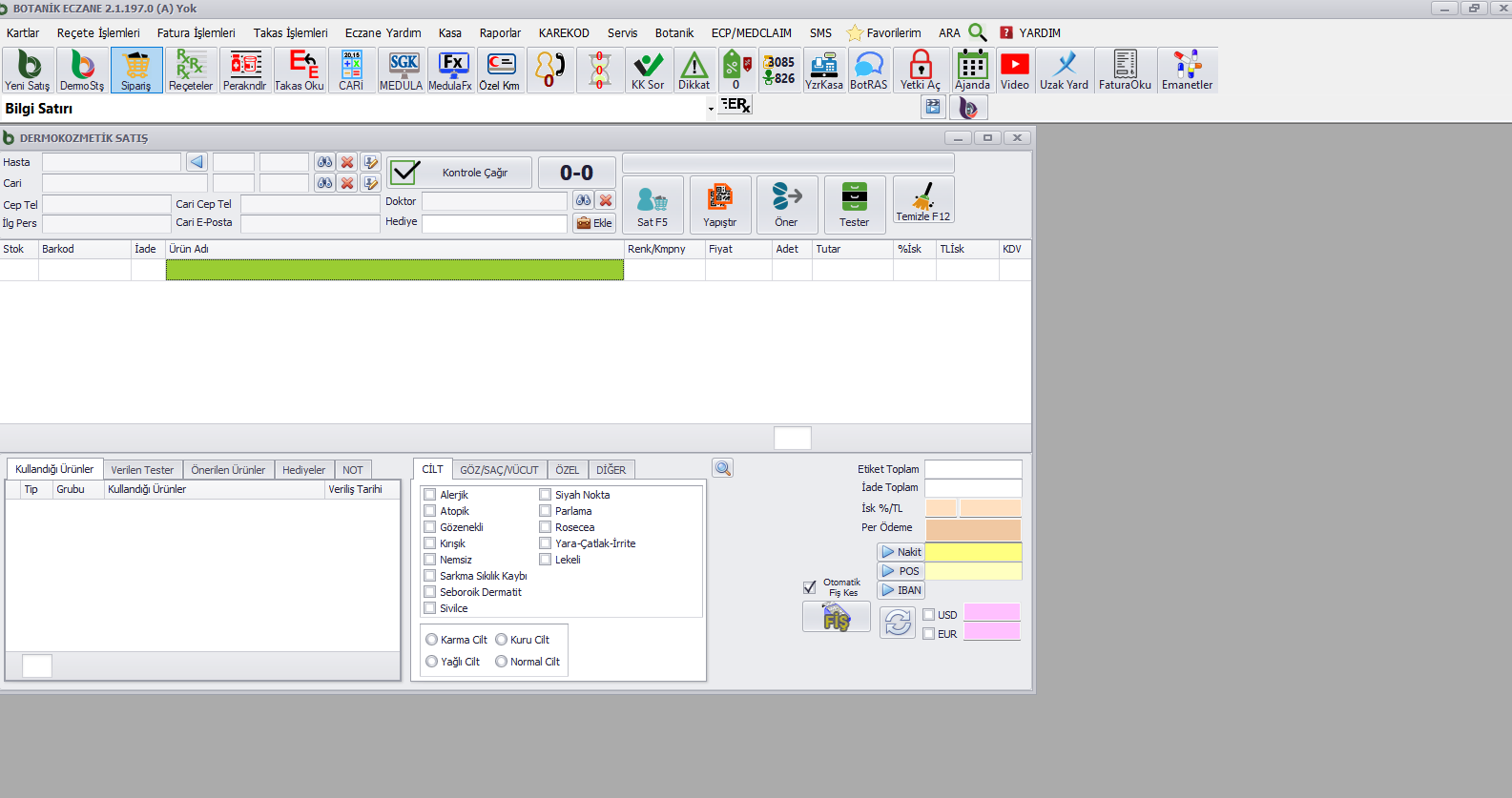Click the green Ürün Adı entry cell
The height and width of the screenshot is (798, 1512).
[394, 270]
